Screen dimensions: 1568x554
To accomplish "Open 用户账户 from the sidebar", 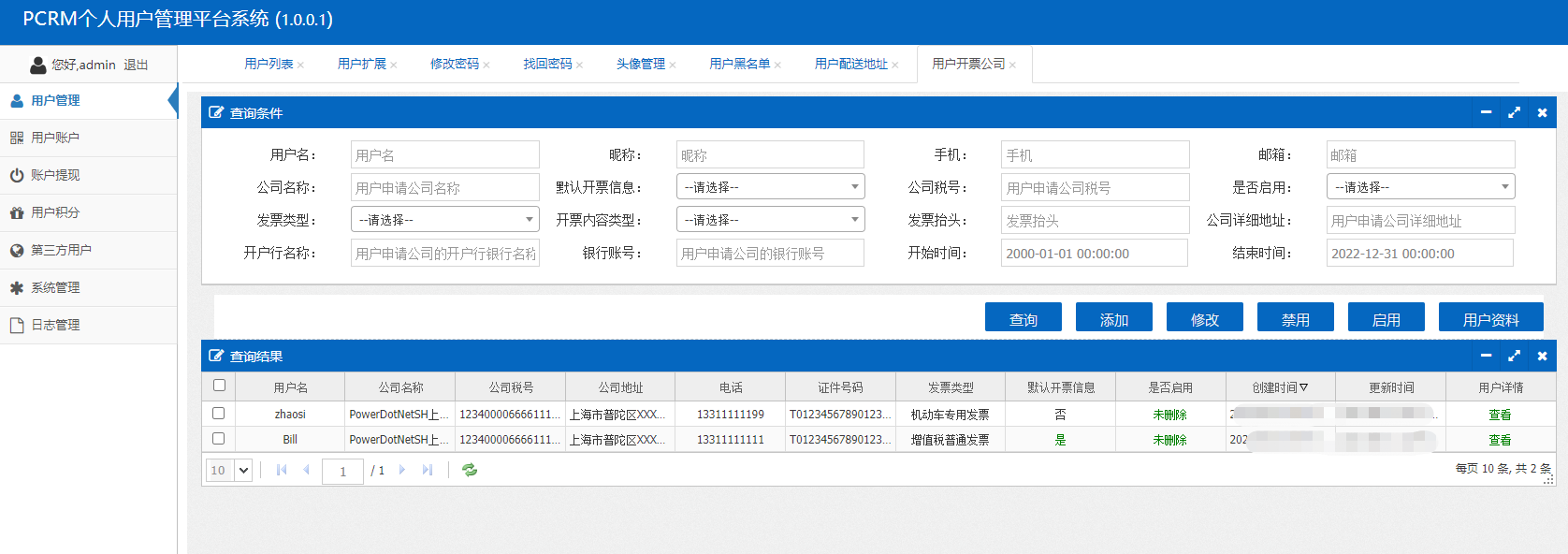I will tap(55, 138).
